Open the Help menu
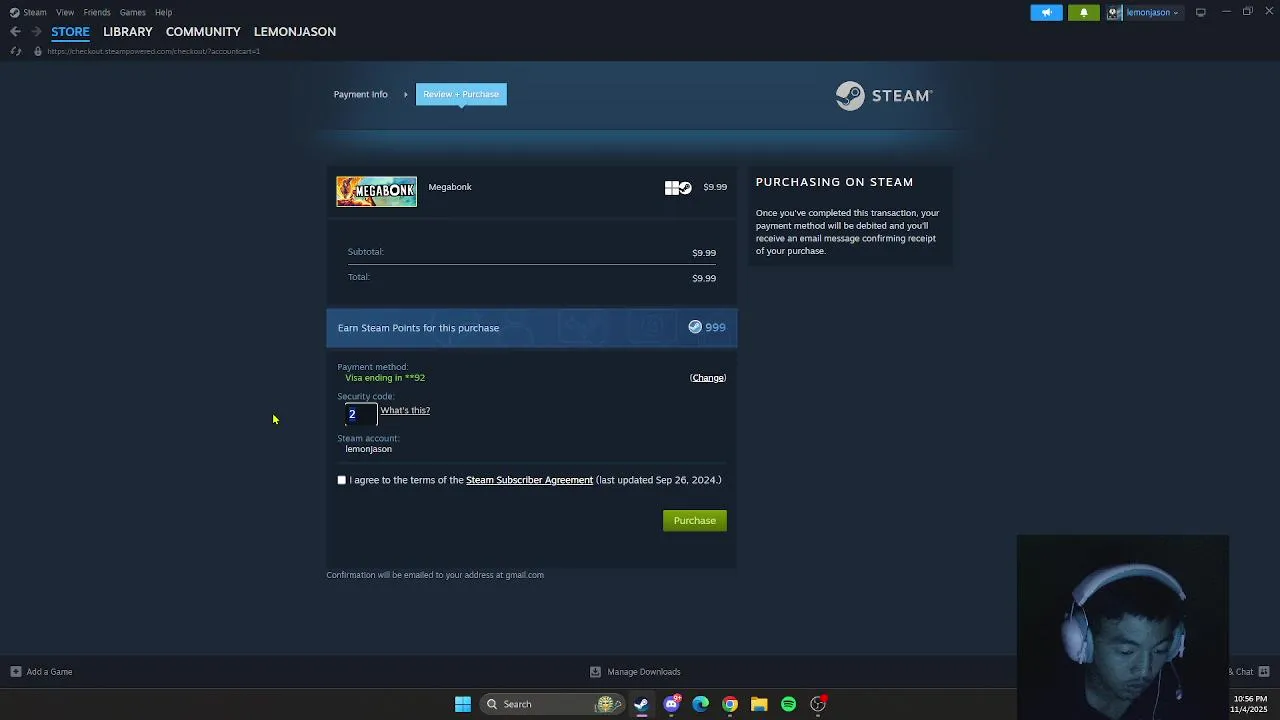The image size is (1280, 720). (x=164, y=12)
